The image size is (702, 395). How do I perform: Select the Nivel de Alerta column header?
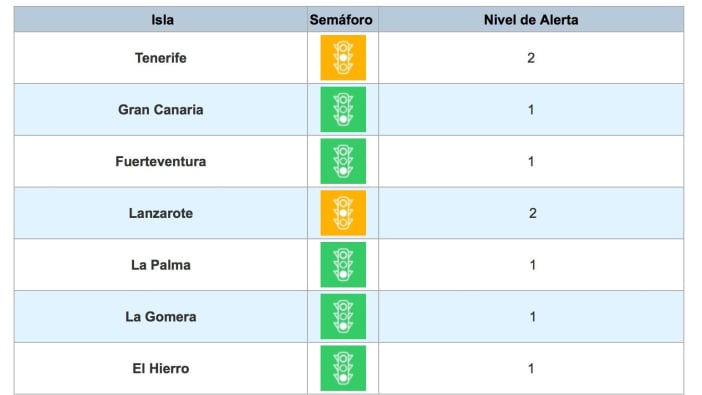point(531,20)
